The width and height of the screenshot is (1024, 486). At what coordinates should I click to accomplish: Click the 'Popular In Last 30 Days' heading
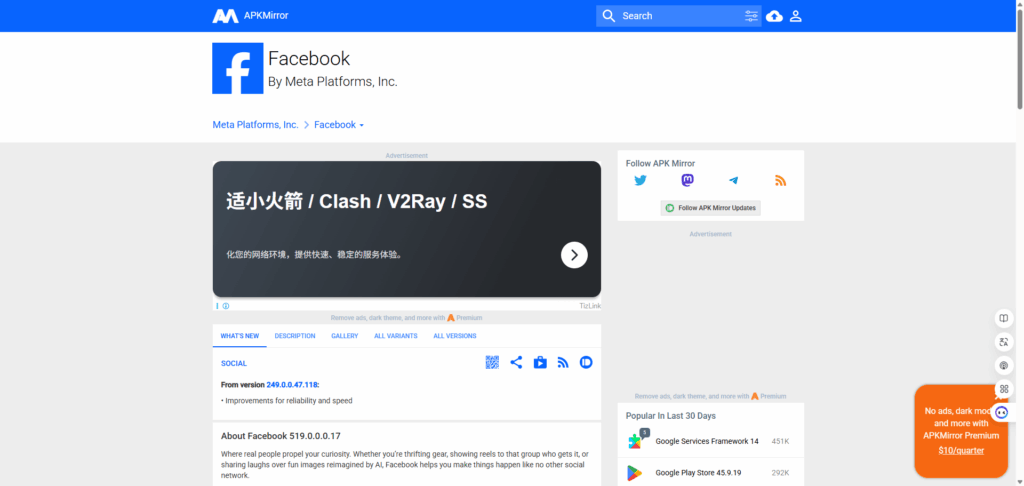pyautogui.click(x=671, y=415)
